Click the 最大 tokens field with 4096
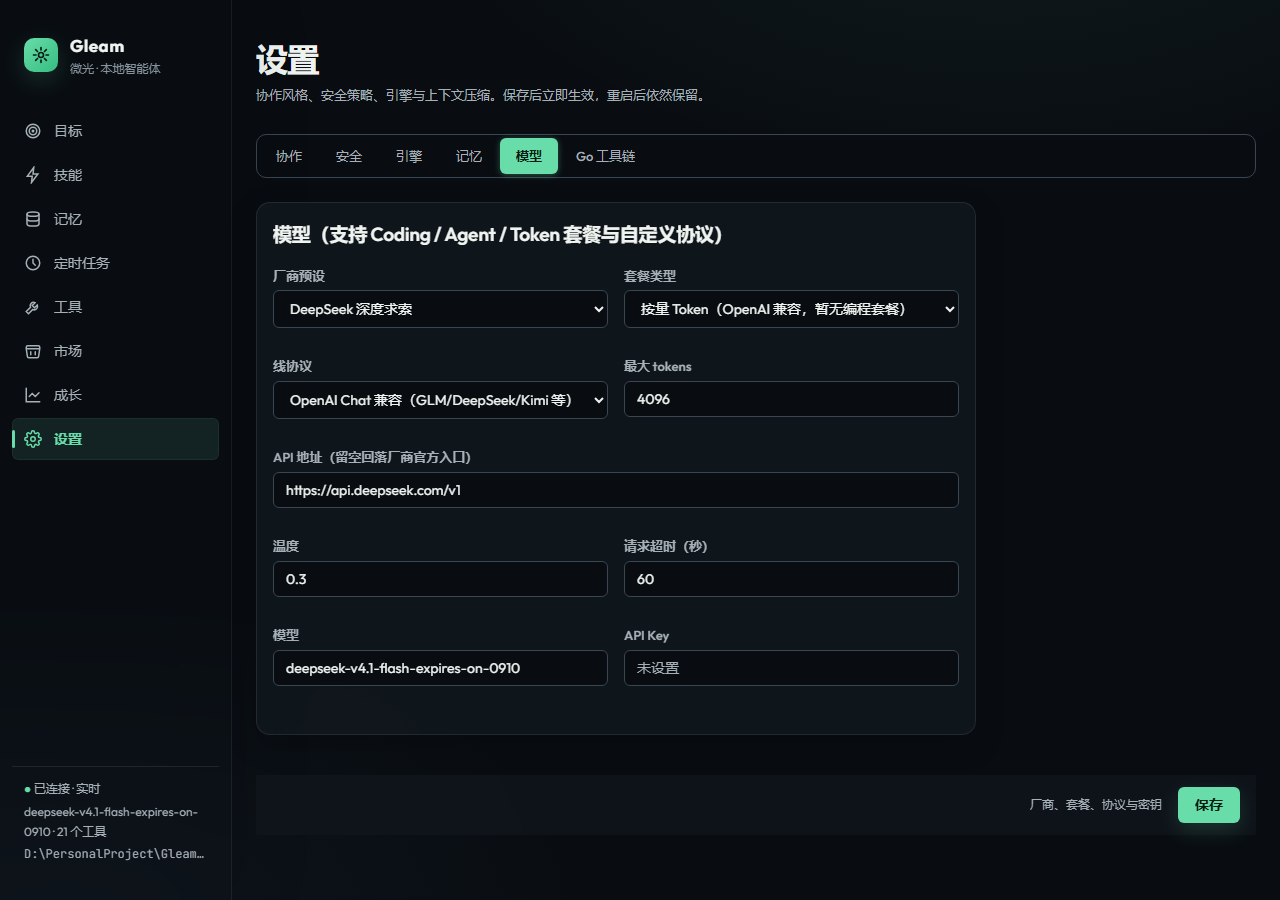 pyautogui.click(x=791, y=399)
